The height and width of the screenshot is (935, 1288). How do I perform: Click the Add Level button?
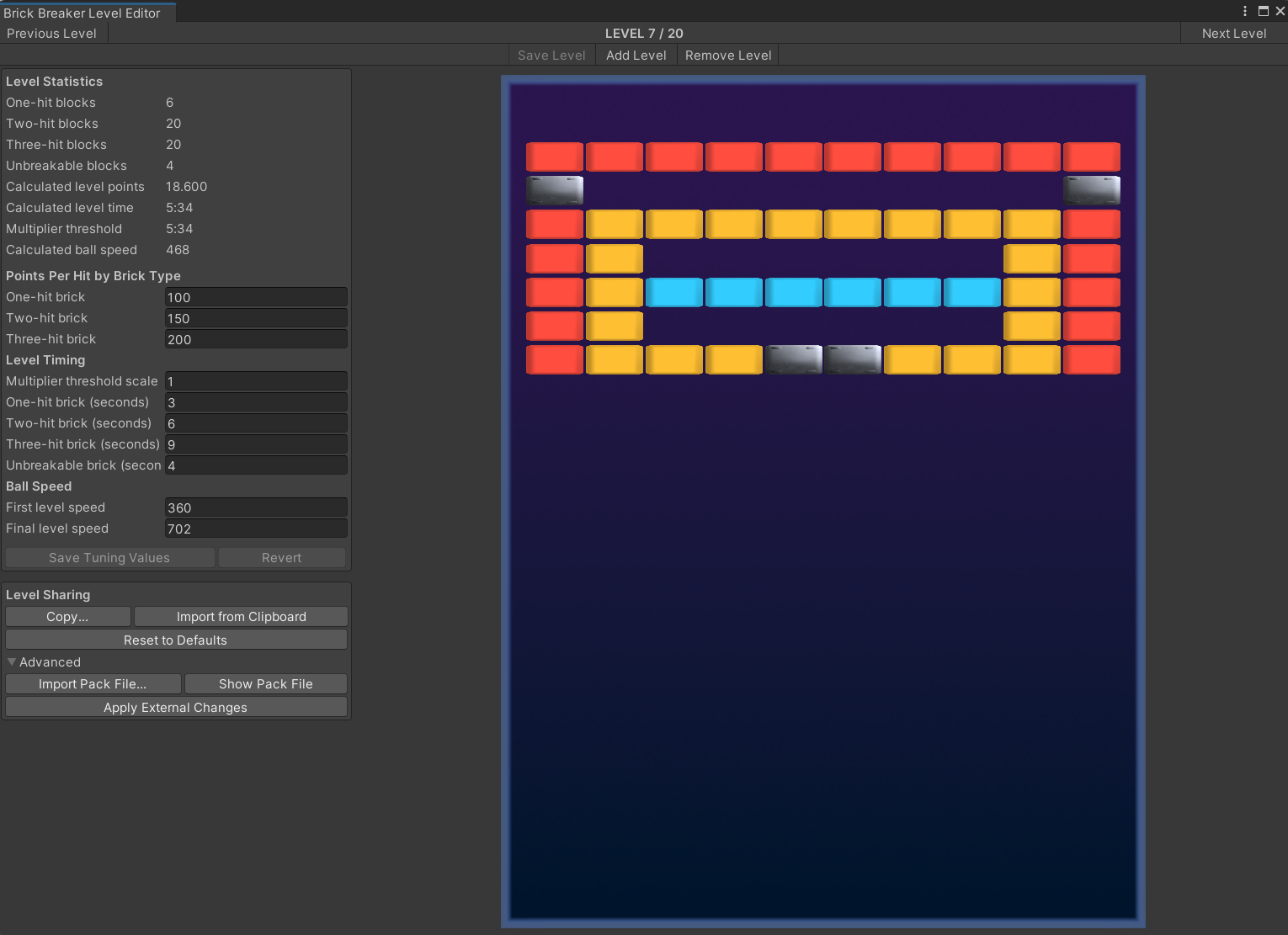636,56
